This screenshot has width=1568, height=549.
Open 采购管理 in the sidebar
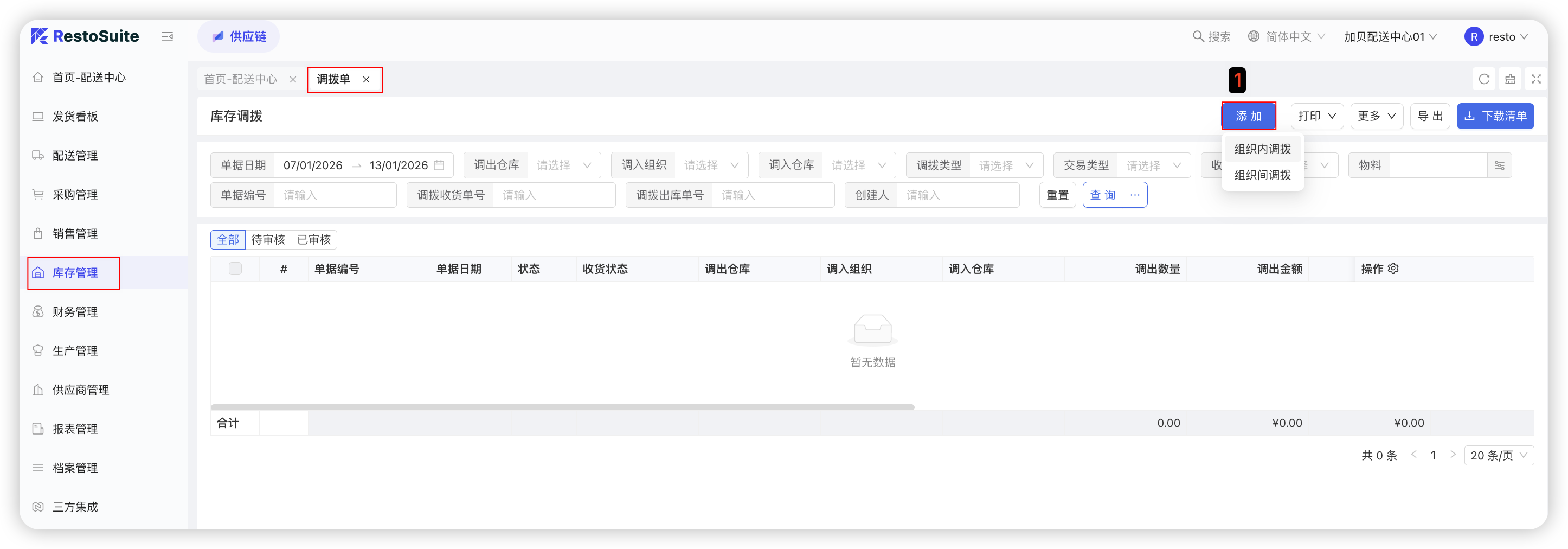click(x=75, y=195)
